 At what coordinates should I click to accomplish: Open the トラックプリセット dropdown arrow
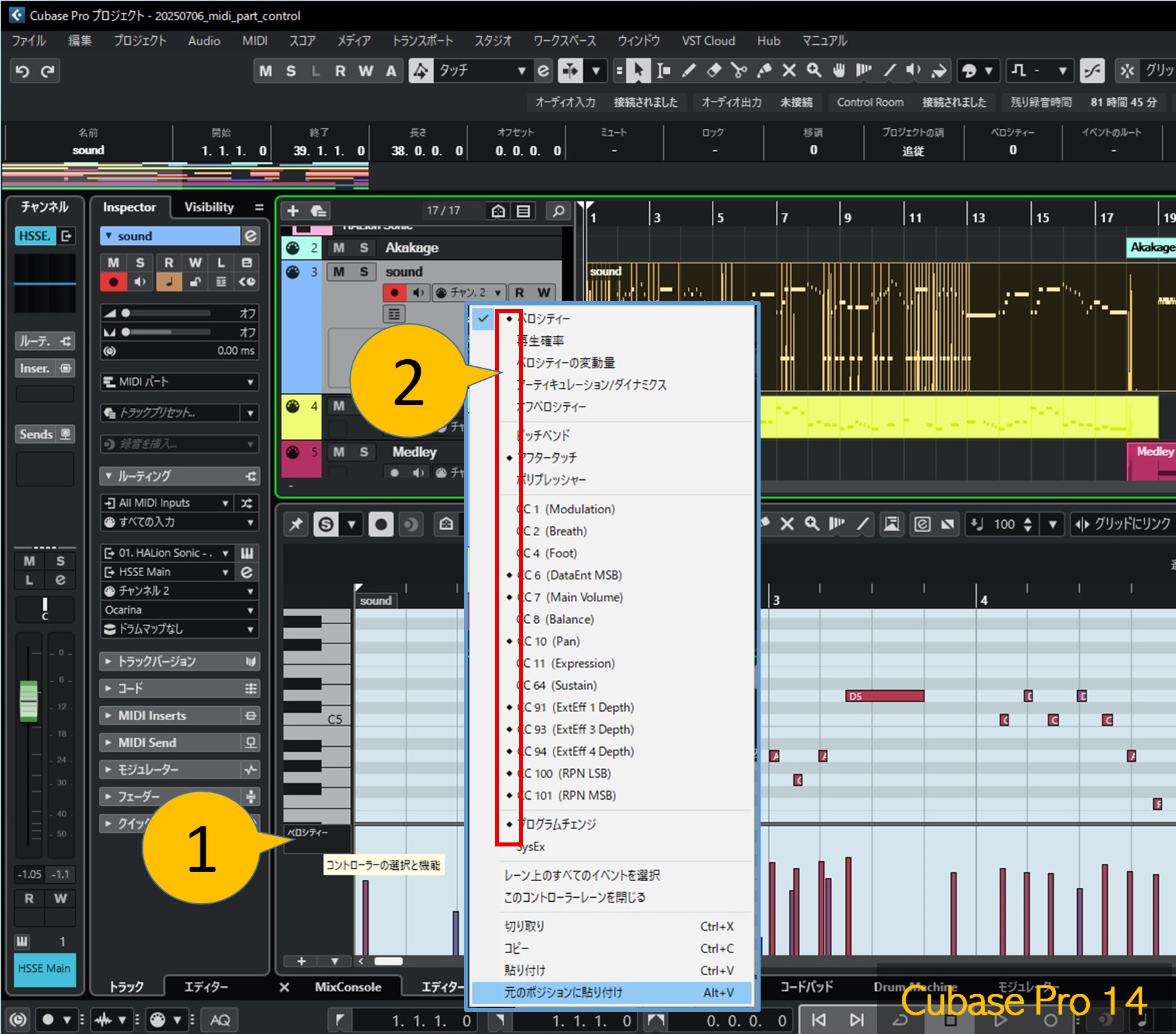250,413
